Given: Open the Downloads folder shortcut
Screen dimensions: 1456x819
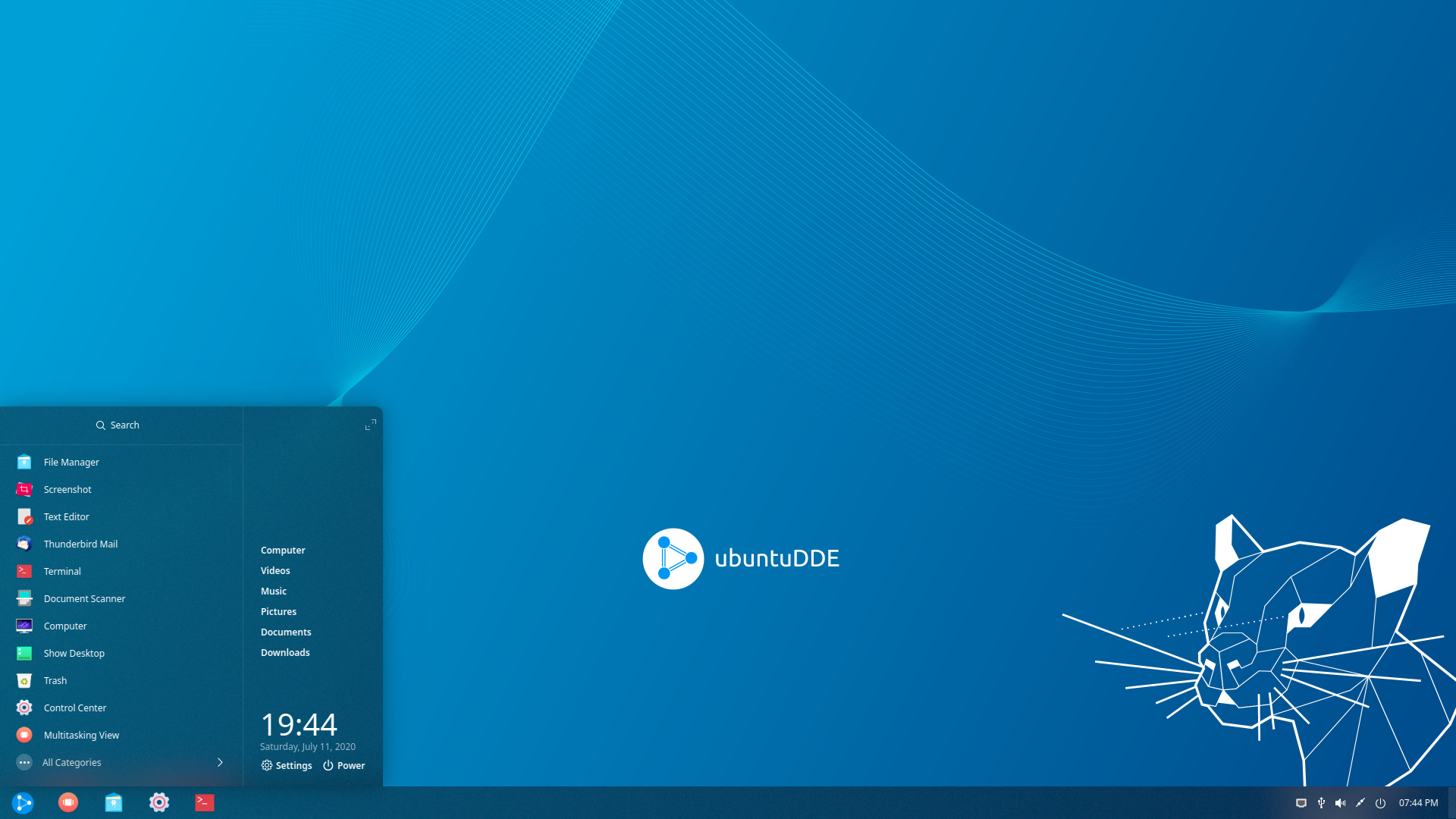Looking at the screenshot, I should coord(285,652).
